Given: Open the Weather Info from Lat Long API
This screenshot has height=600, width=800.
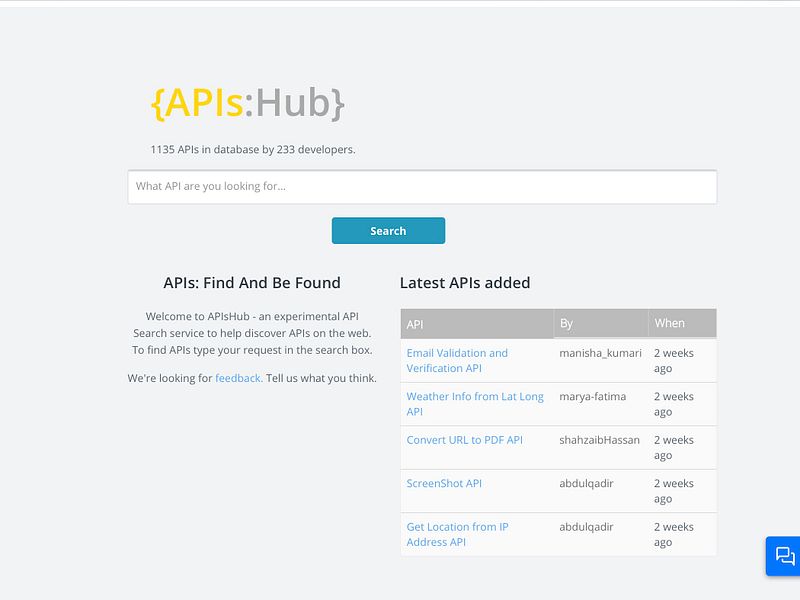Looking at the screenshot, I should point(474,403).
